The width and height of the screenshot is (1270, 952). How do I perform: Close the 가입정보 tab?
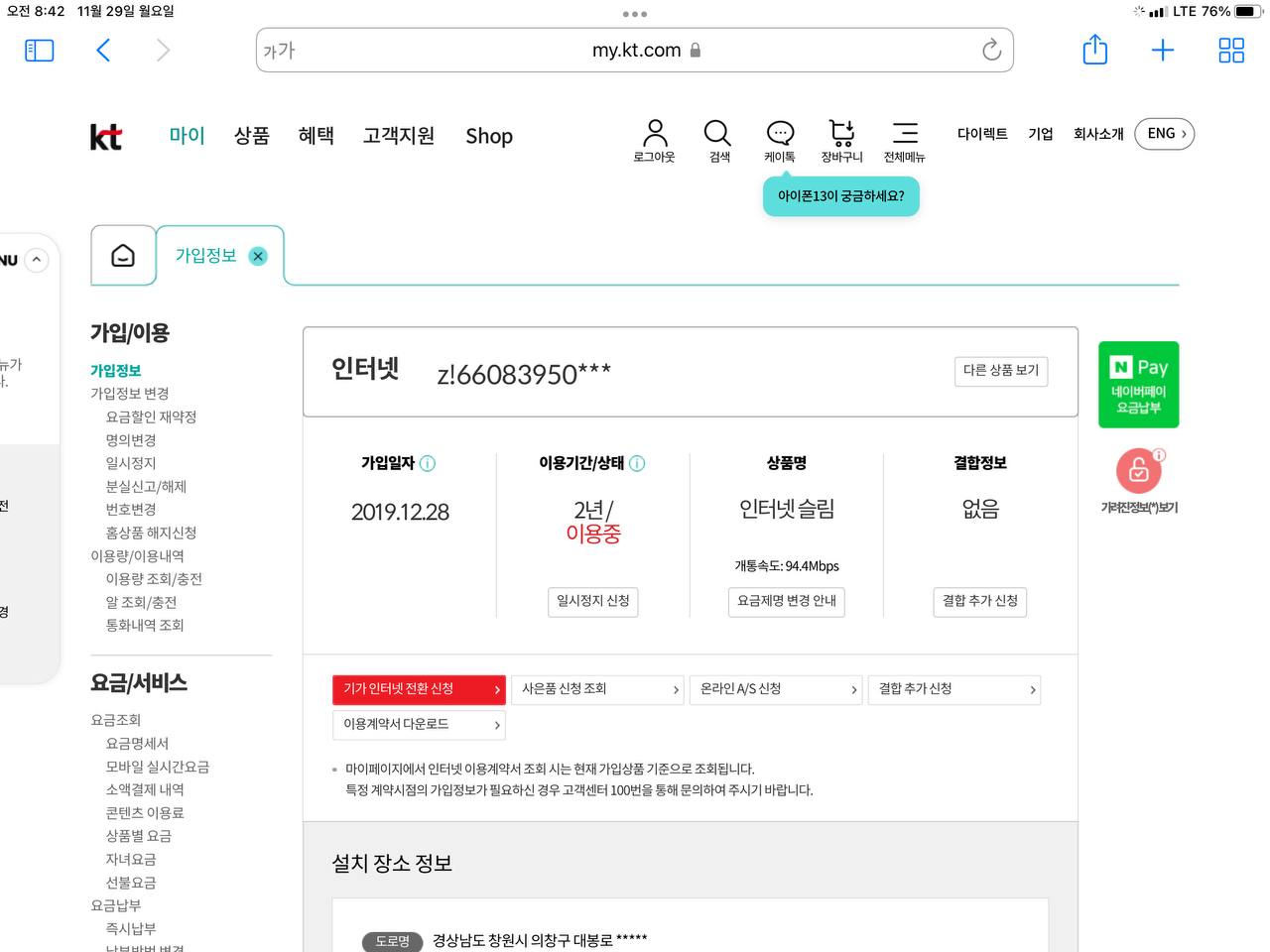(x=258, y=256)
